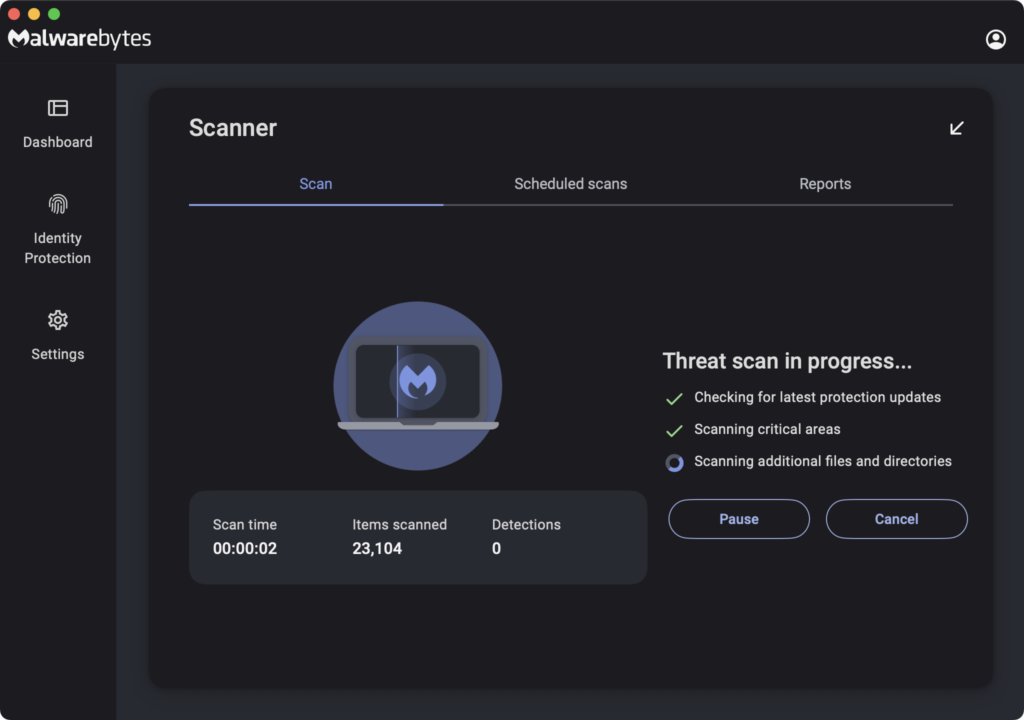This screenshot has height=720, width=1024.
Task: Click the Malwarebytes logo
Action: (80, 39)
